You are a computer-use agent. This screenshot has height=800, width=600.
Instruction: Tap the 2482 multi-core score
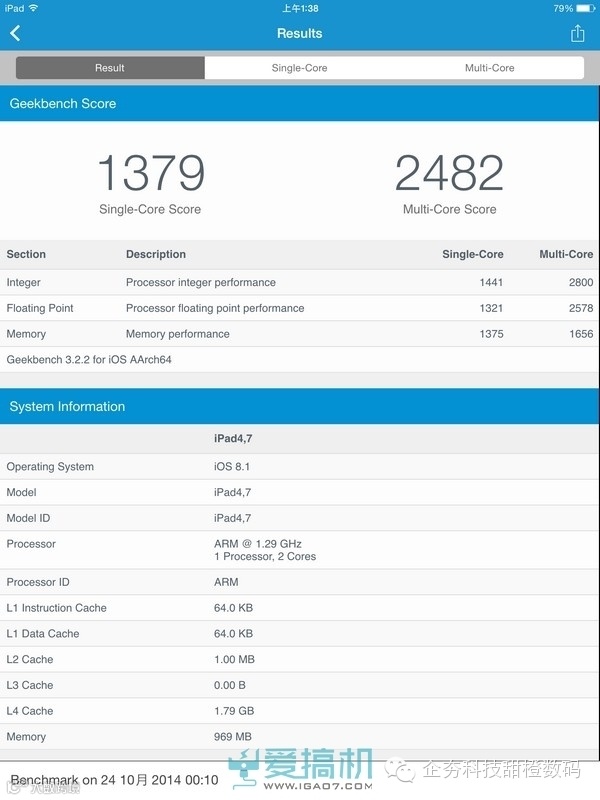(449, 173)
